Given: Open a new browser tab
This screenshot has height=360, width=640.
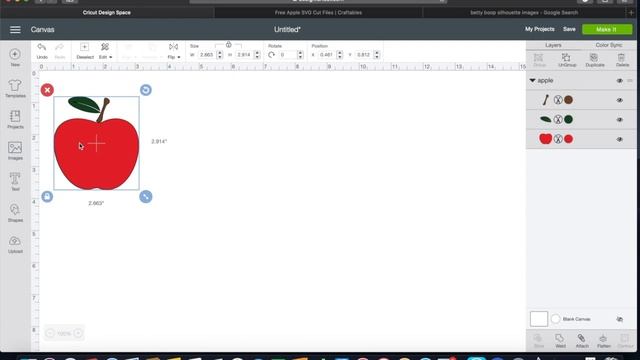Looking at the screenshot, I should point(631,13).
